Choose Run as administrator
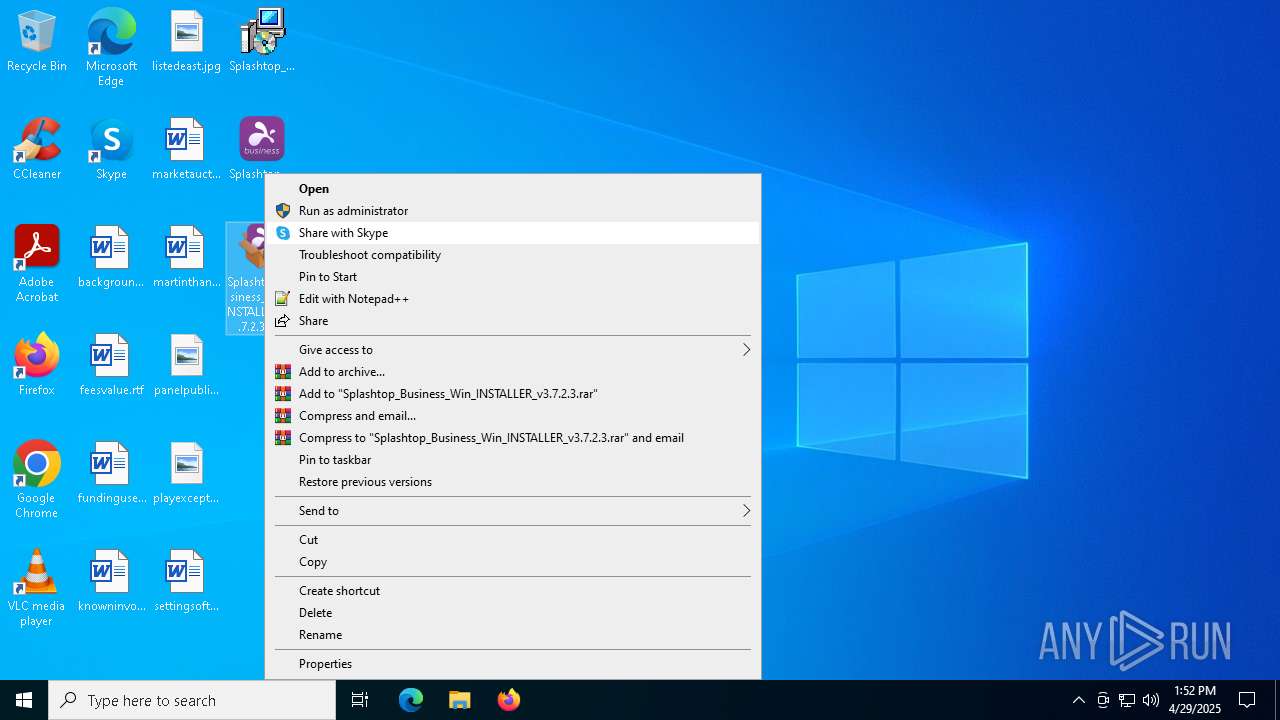 [513, 211]
